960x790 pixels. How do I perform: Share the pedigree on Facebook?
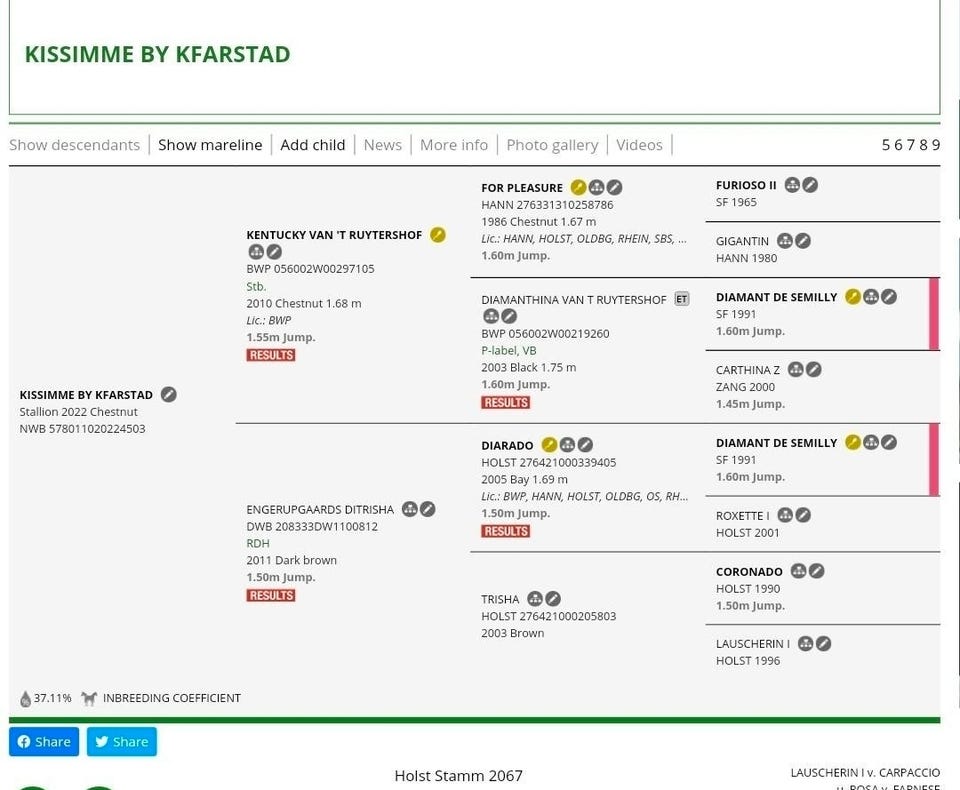point(44,742)
